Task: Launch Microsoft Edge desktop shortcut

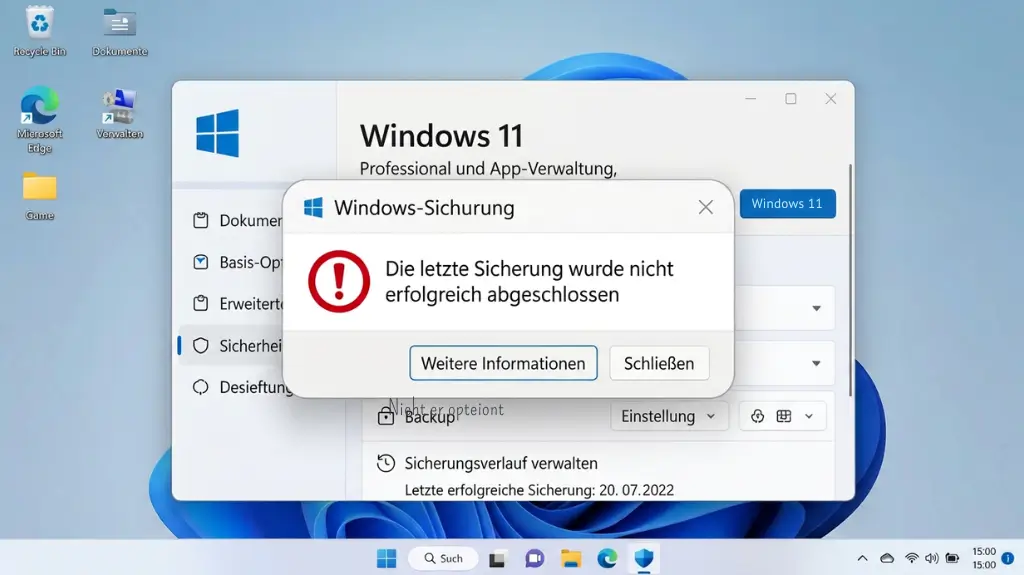Action: pyautogui.click(x=40, y=120)
